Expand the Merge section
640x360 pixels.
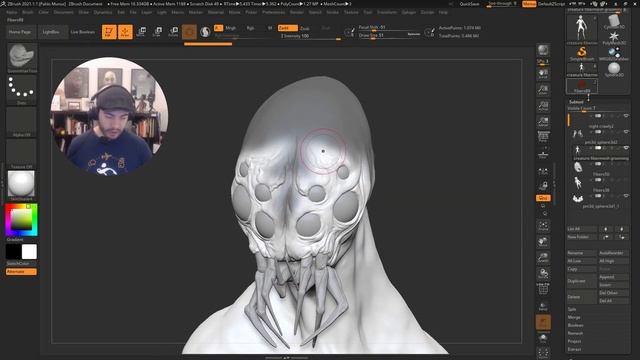(574, 317)
